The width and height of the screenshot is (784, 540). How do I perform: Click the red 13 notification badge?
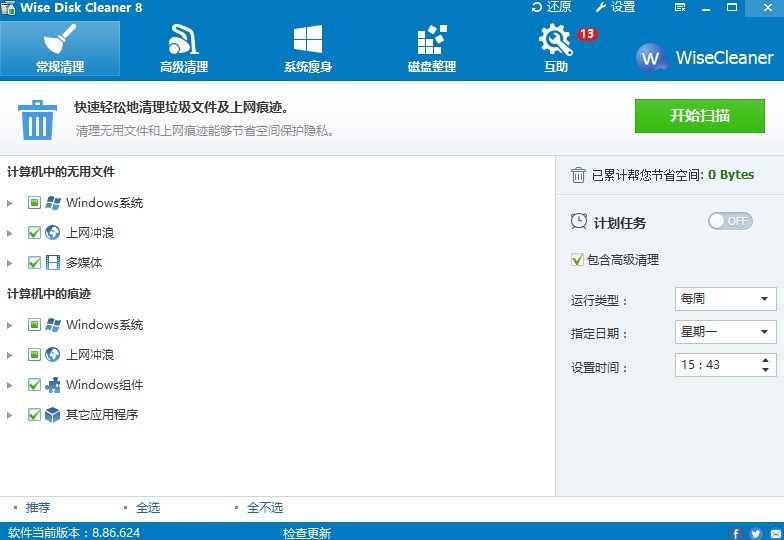(587, 34)
